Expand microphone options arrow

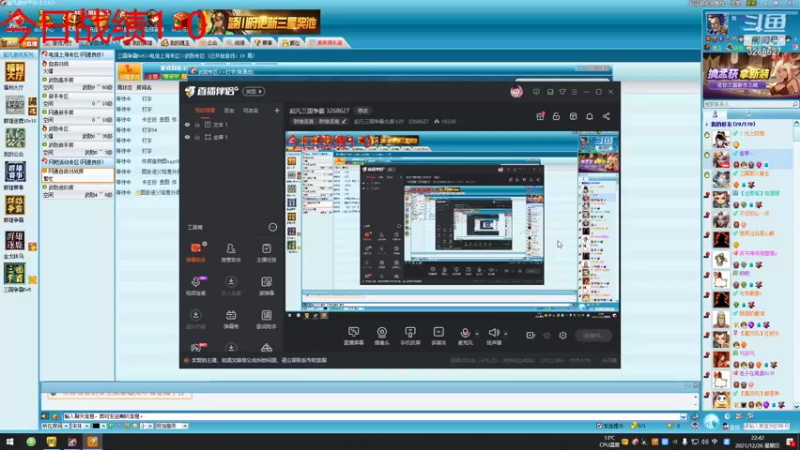click(477, 334)
